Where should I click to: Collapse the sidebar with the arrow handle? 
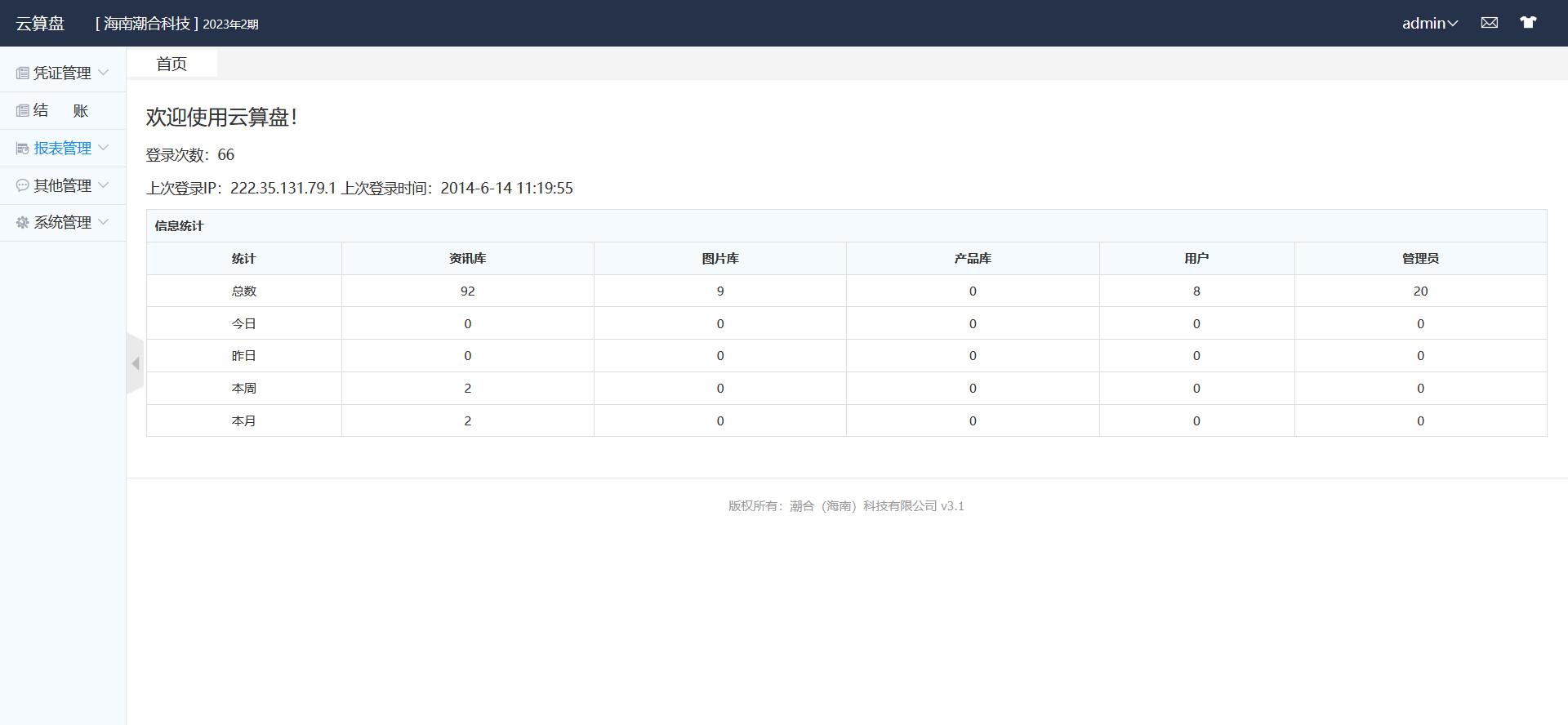(x=136, y=363)
